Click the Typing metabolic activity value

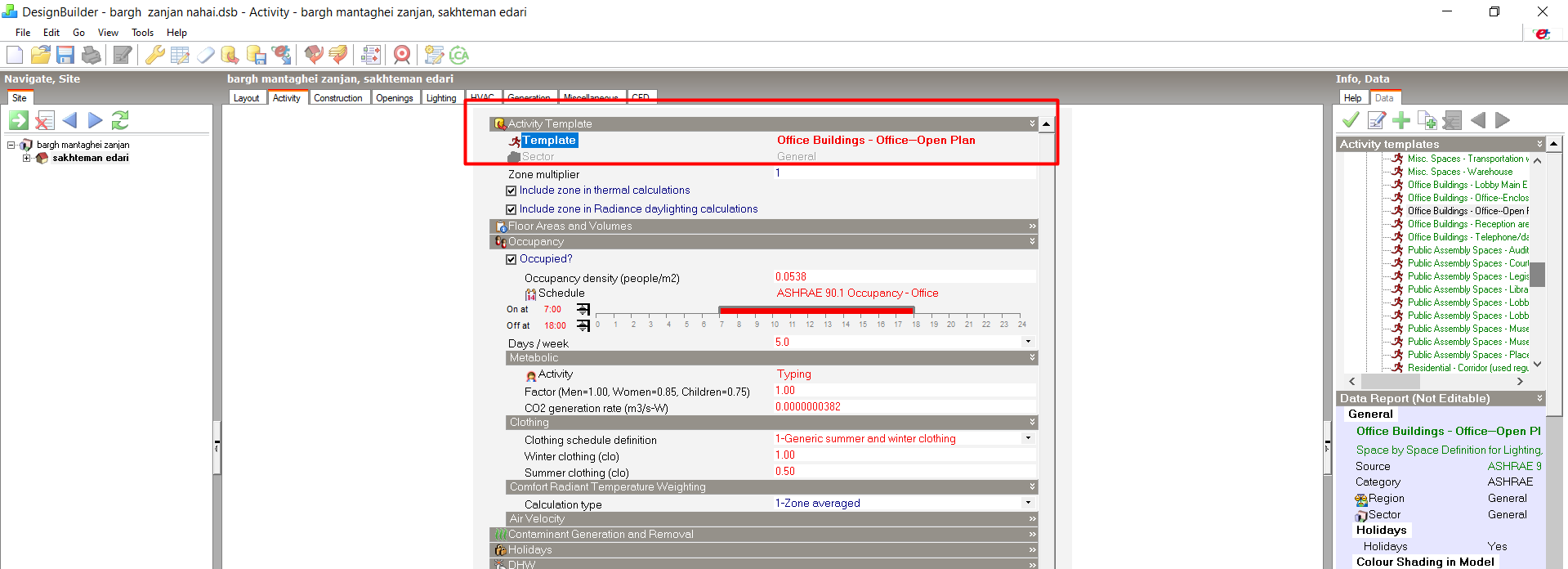(x=794, y=374)
